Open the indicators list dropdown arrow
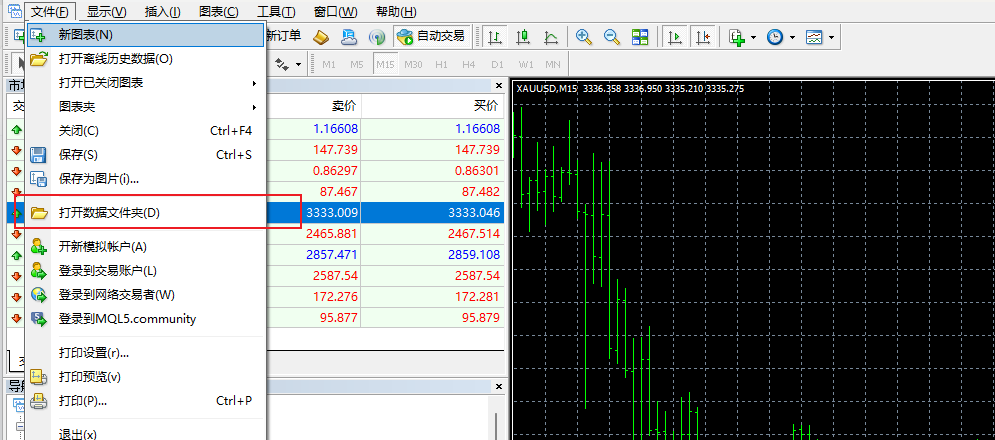The width and height of the screenshot is (995, 440). point(752,37)
